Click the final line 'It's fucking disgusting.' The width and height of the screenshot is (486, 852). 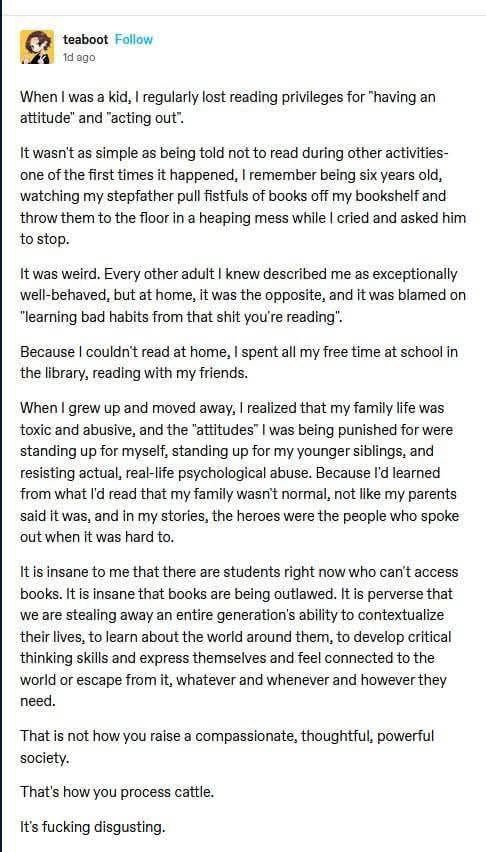tap(92, 828)
